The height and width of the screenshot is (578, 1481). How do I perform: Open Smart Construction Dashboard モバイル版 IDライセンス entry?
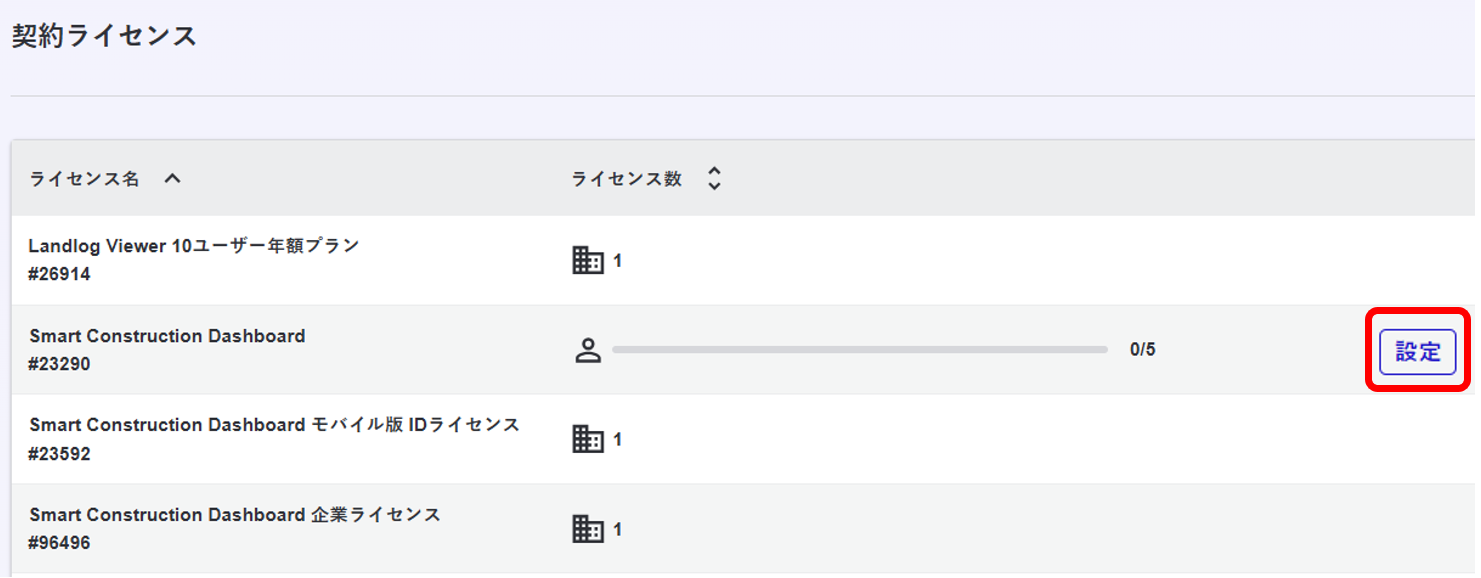(275, 425)
